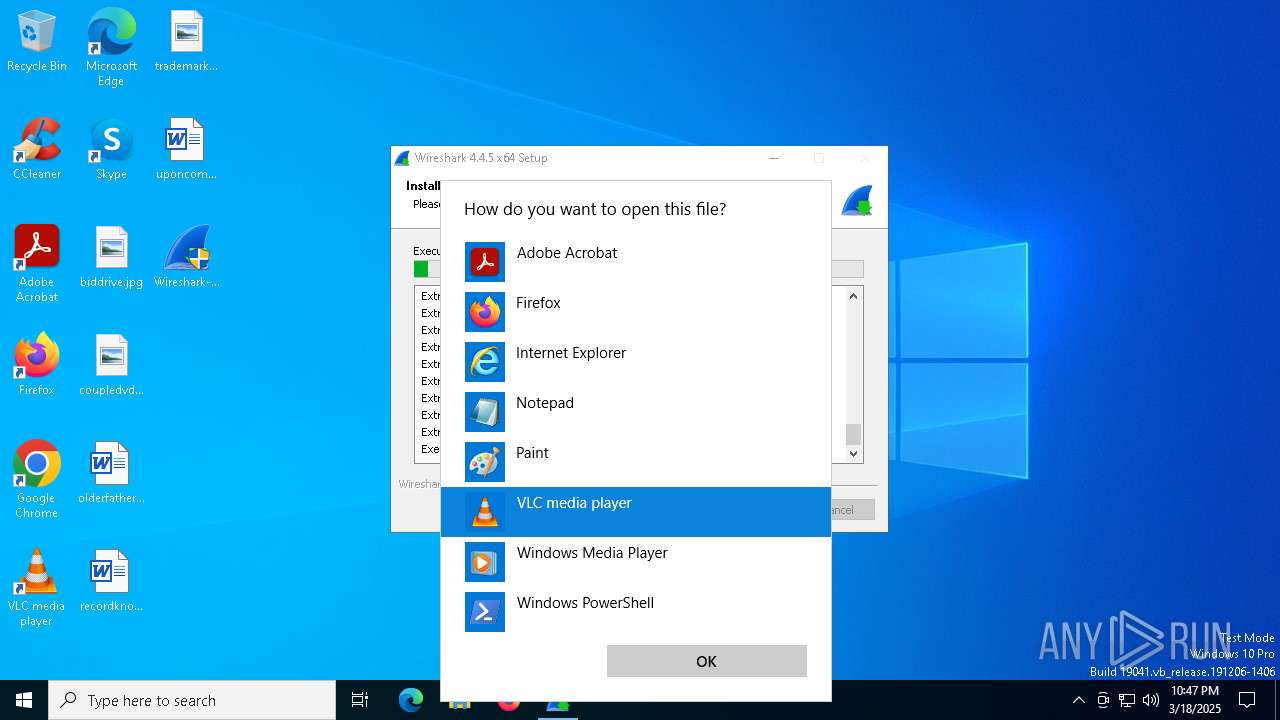The width and height of the screenshot is (1280, 720).
Task: Click the taskbar search box
Action: (x=192, y=700)
